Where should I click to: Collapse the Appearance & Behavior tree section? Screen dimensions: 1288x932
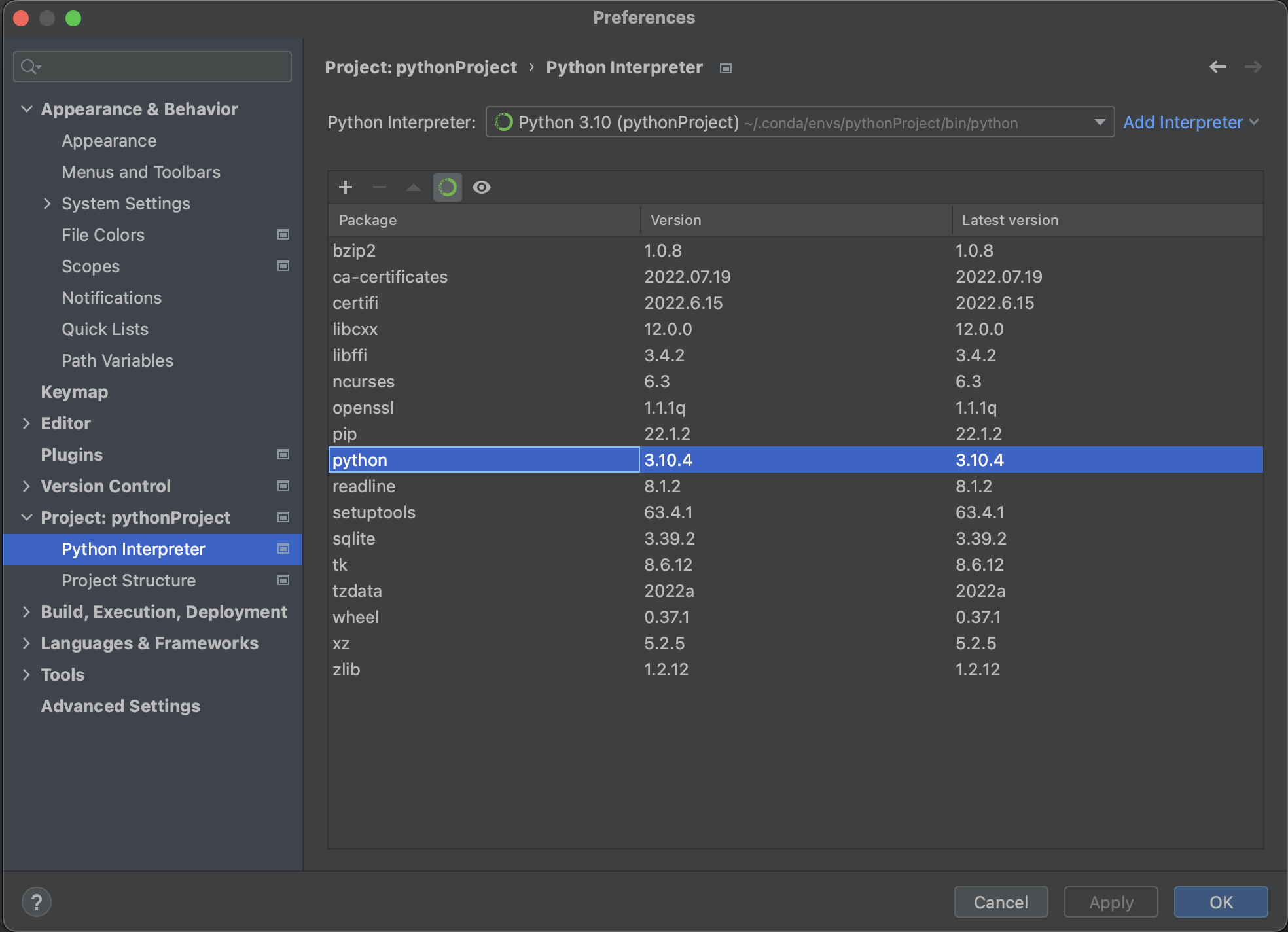pyautogui.click(x=27, y=109)
